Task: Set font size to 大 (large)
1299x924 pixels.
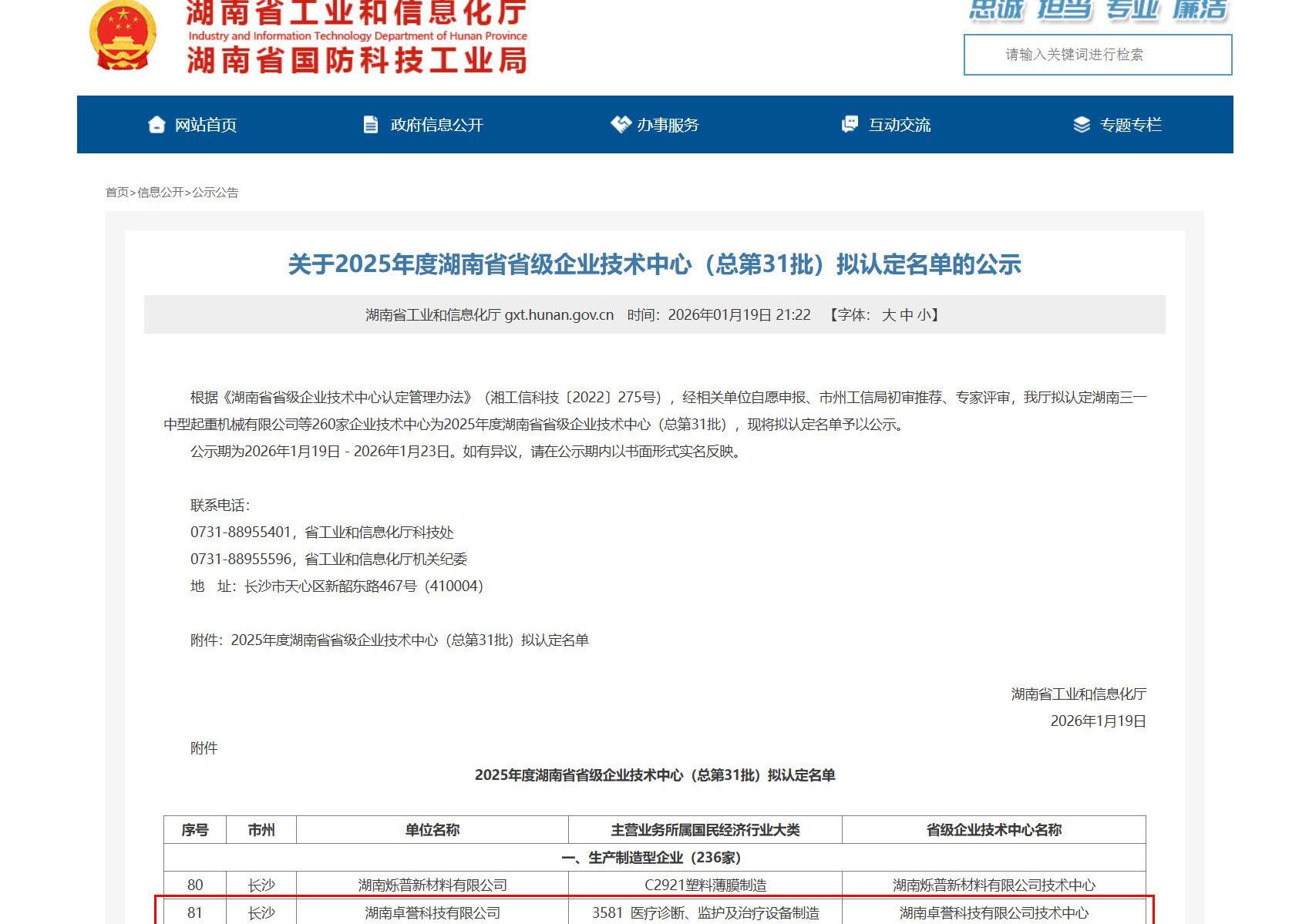Action: pyautogui.click(x=888, y=315)
